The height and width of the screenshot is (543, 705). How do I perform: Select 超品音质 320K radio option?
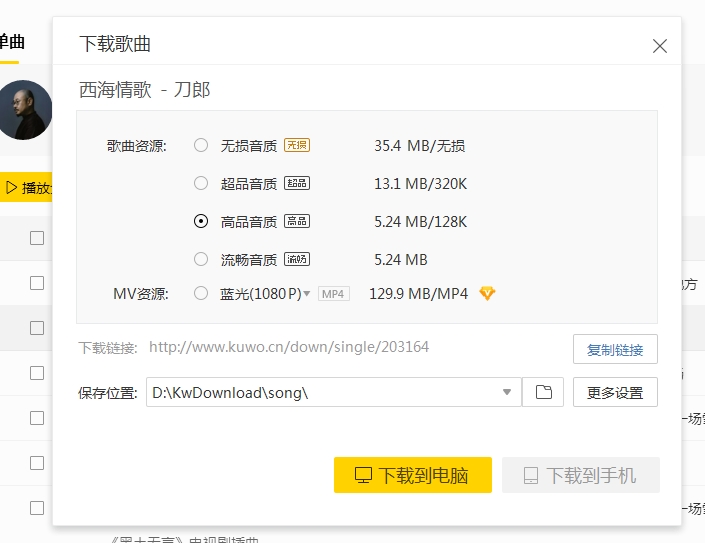tap(201, 183)
